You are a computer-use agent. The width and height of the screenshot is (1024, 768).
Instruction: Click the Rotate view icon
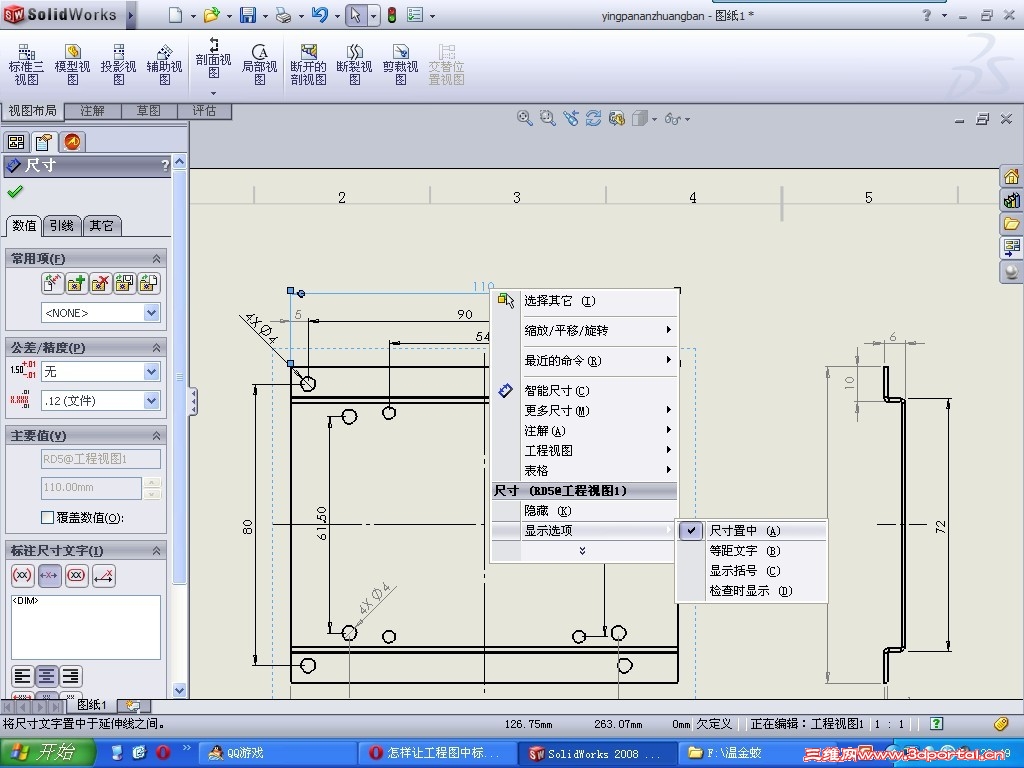tap(593, 118)
